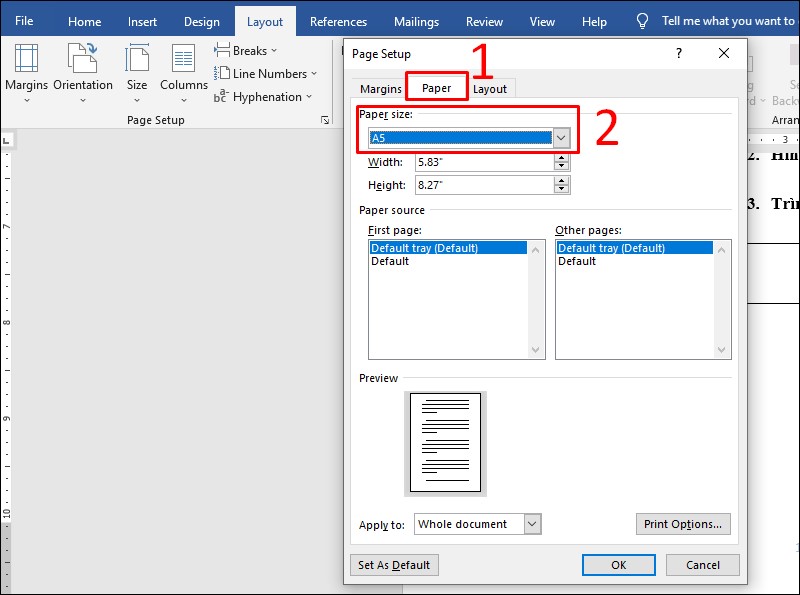800x595 pixels.
Task: Switch to the Margins tab
Action: (380, 89)
